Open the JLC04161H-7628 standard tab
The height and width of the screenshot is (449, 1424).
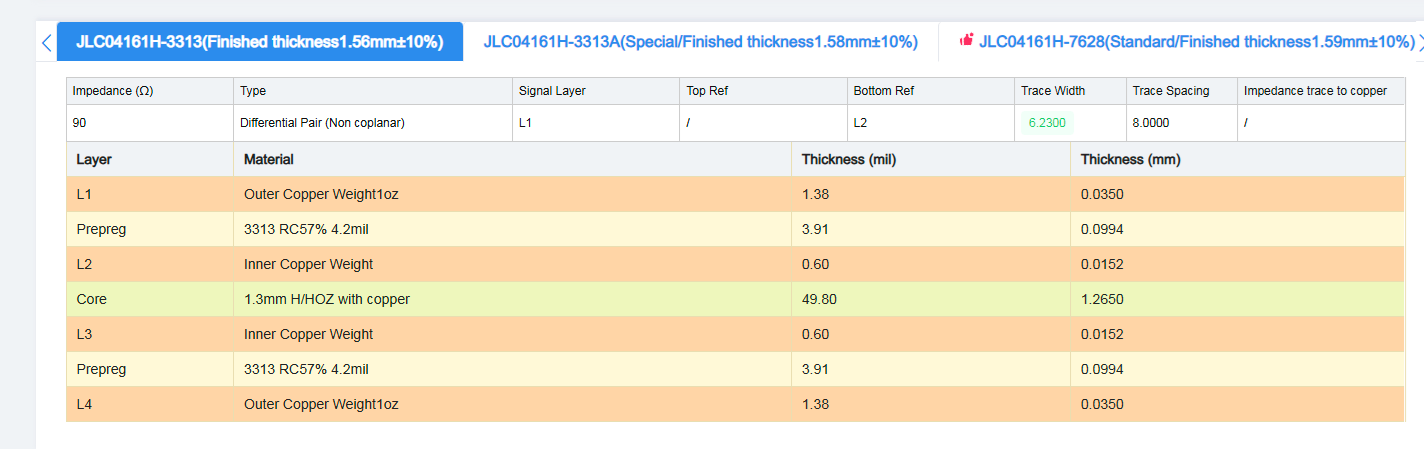pos(1196,41)
